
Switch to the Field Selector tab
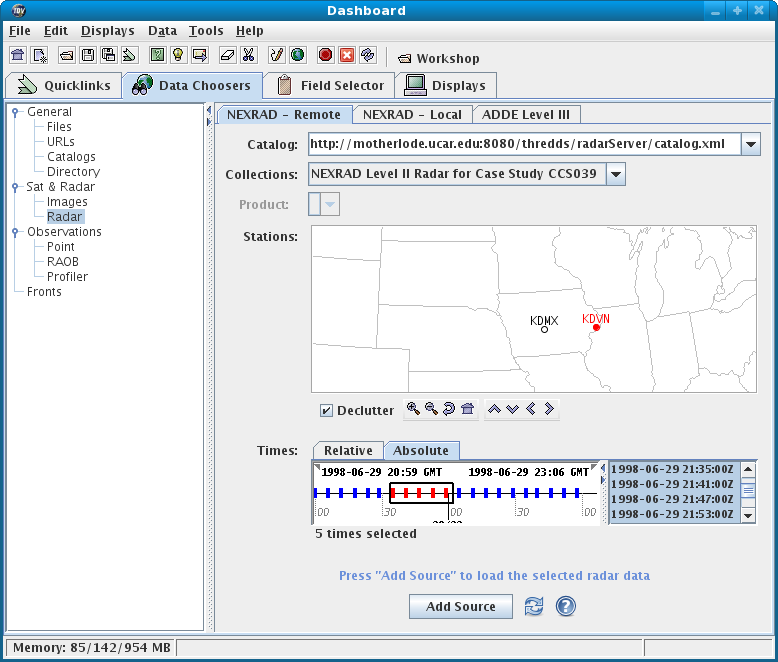coord(330,85)
